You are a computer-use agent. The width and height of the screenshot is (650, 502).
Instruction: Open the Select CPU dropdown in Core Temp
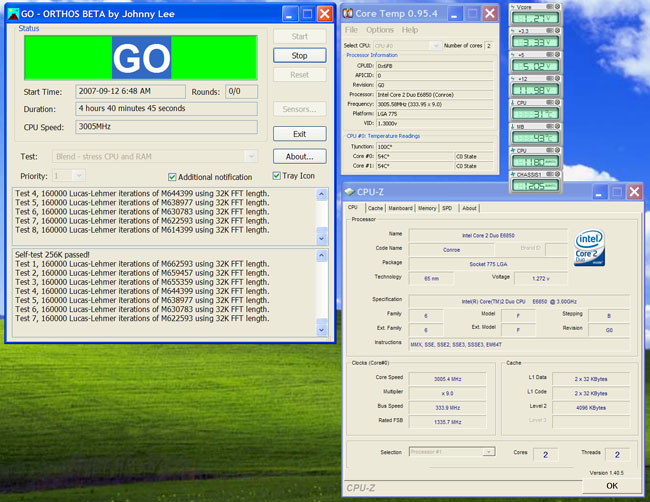(436, 46)
